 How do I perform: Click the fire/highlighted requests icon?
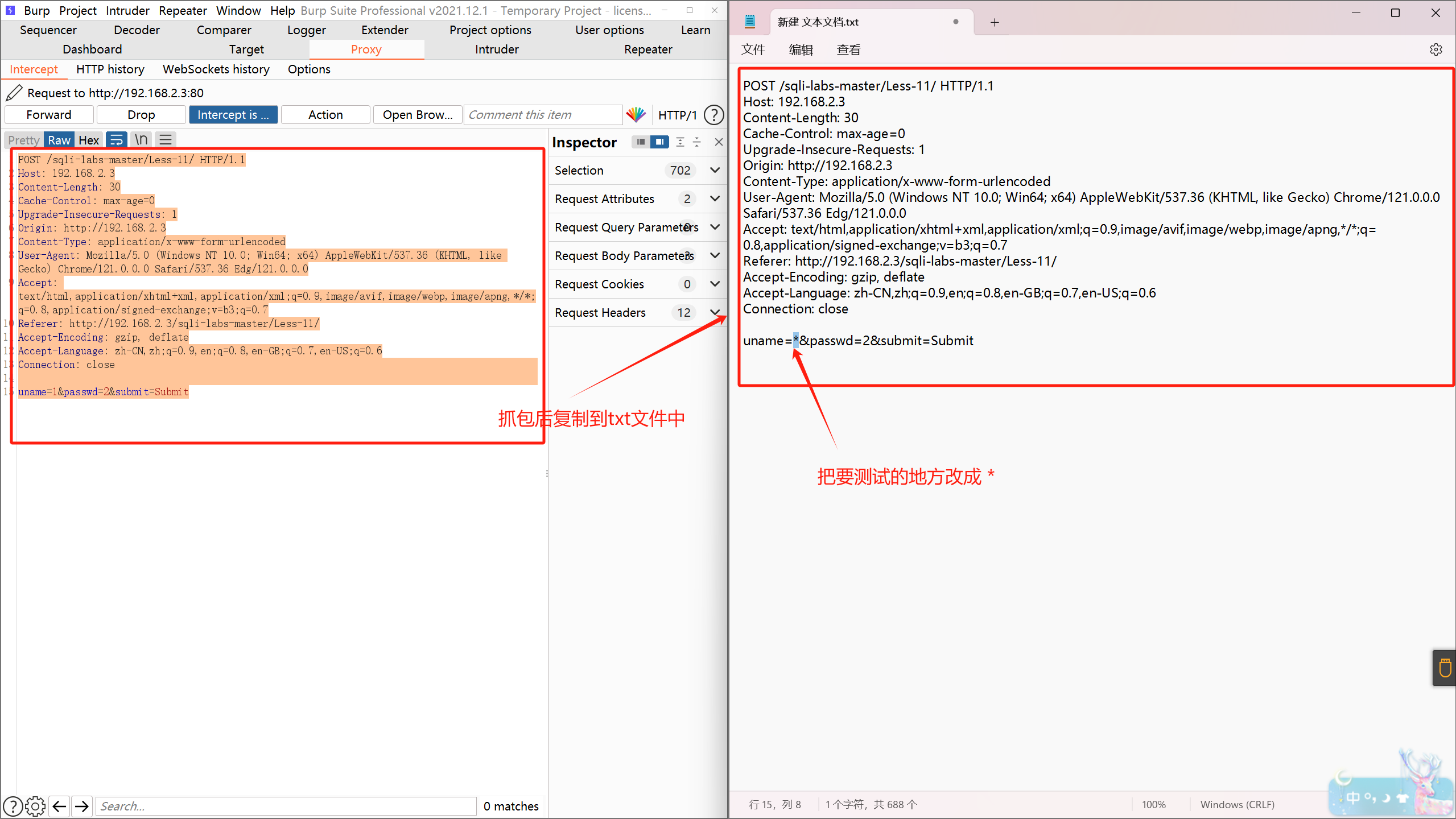click(x=638, y=114)
